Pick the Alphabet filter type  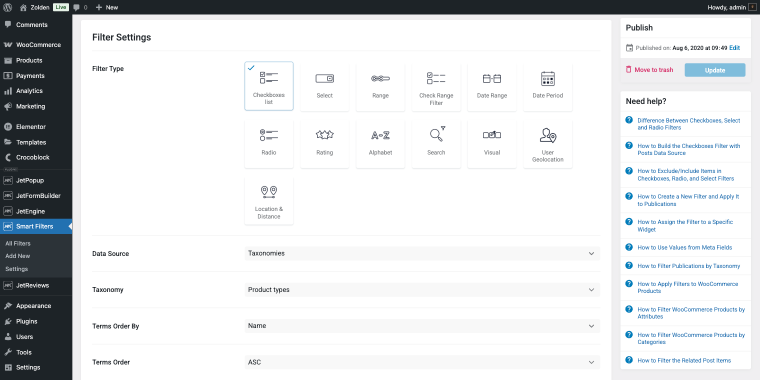click(x=380, y=143)
